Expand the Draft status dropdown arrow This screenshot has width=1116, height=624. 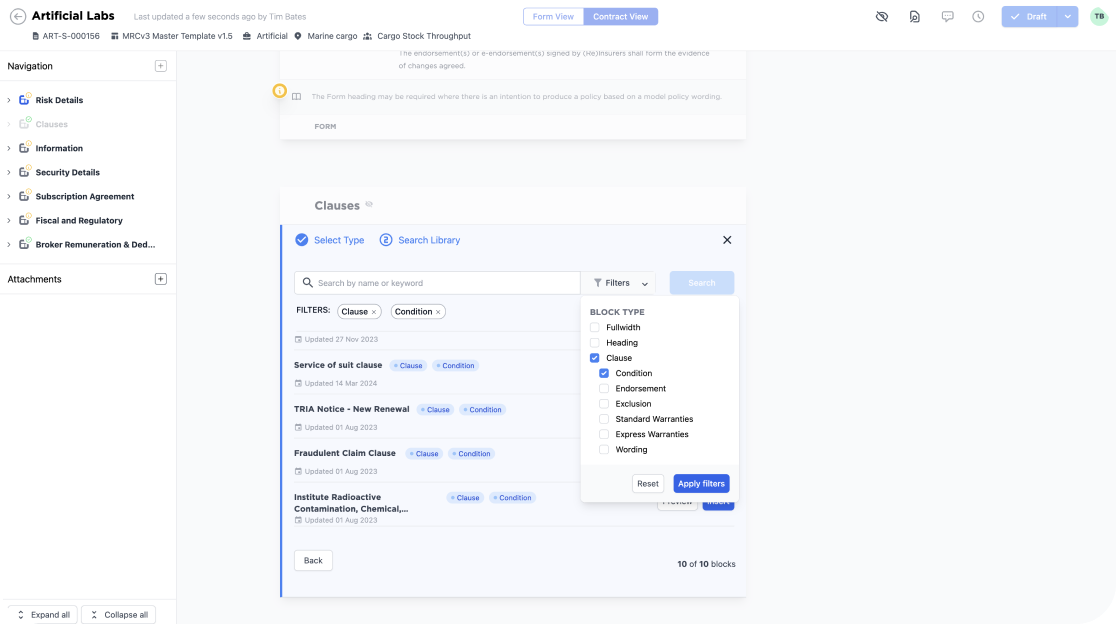(x=1068, y=17)
